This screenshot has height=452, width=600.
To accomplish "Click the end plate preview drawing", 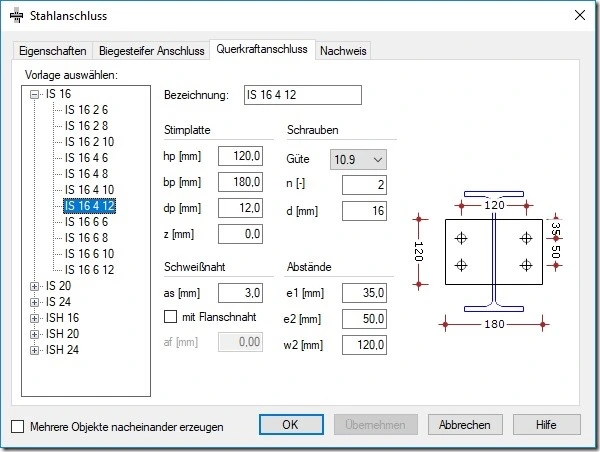I will point(490,260).
